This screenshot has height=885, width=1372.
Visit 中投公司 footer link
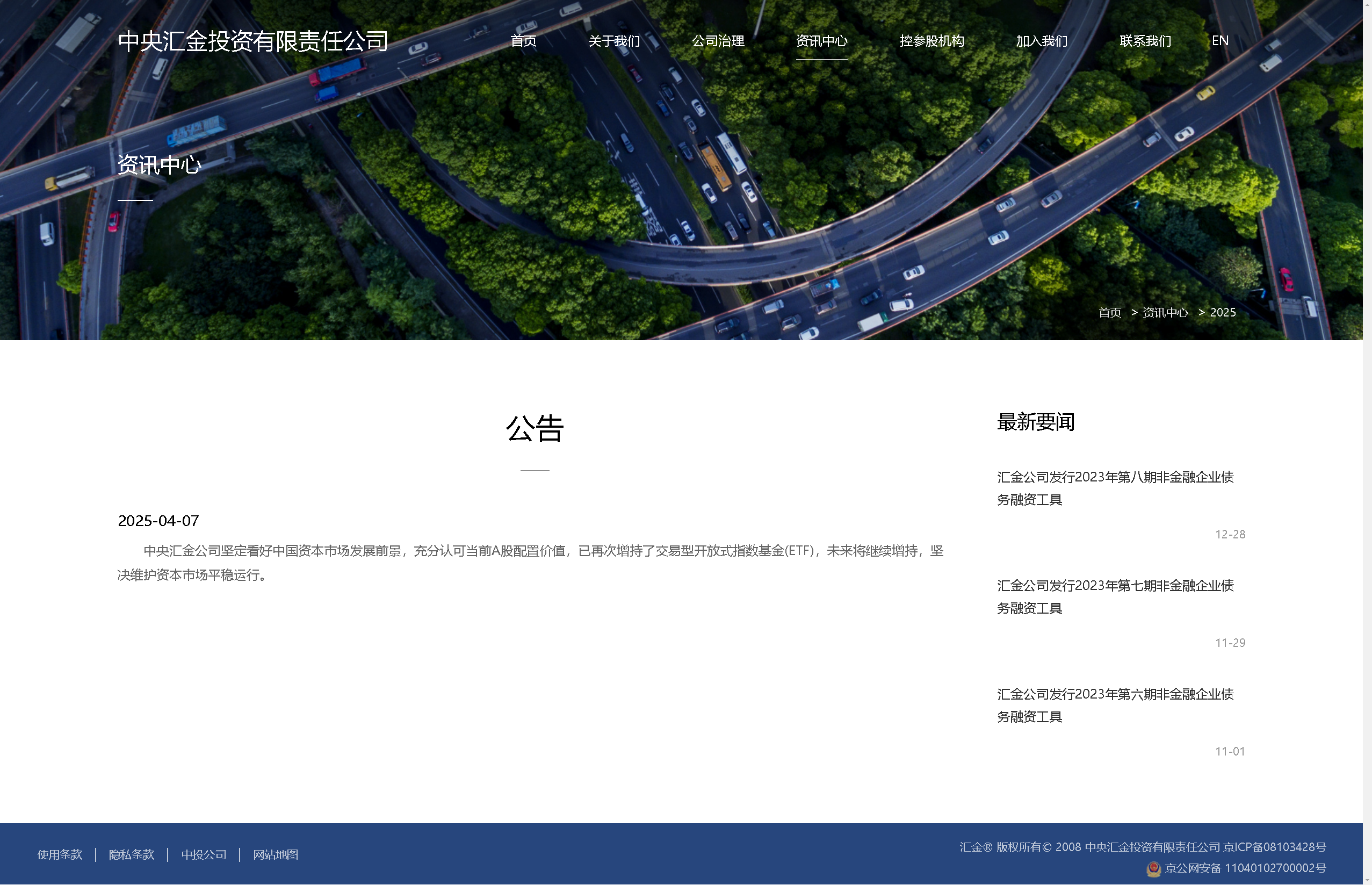click(x=204, y=854)
